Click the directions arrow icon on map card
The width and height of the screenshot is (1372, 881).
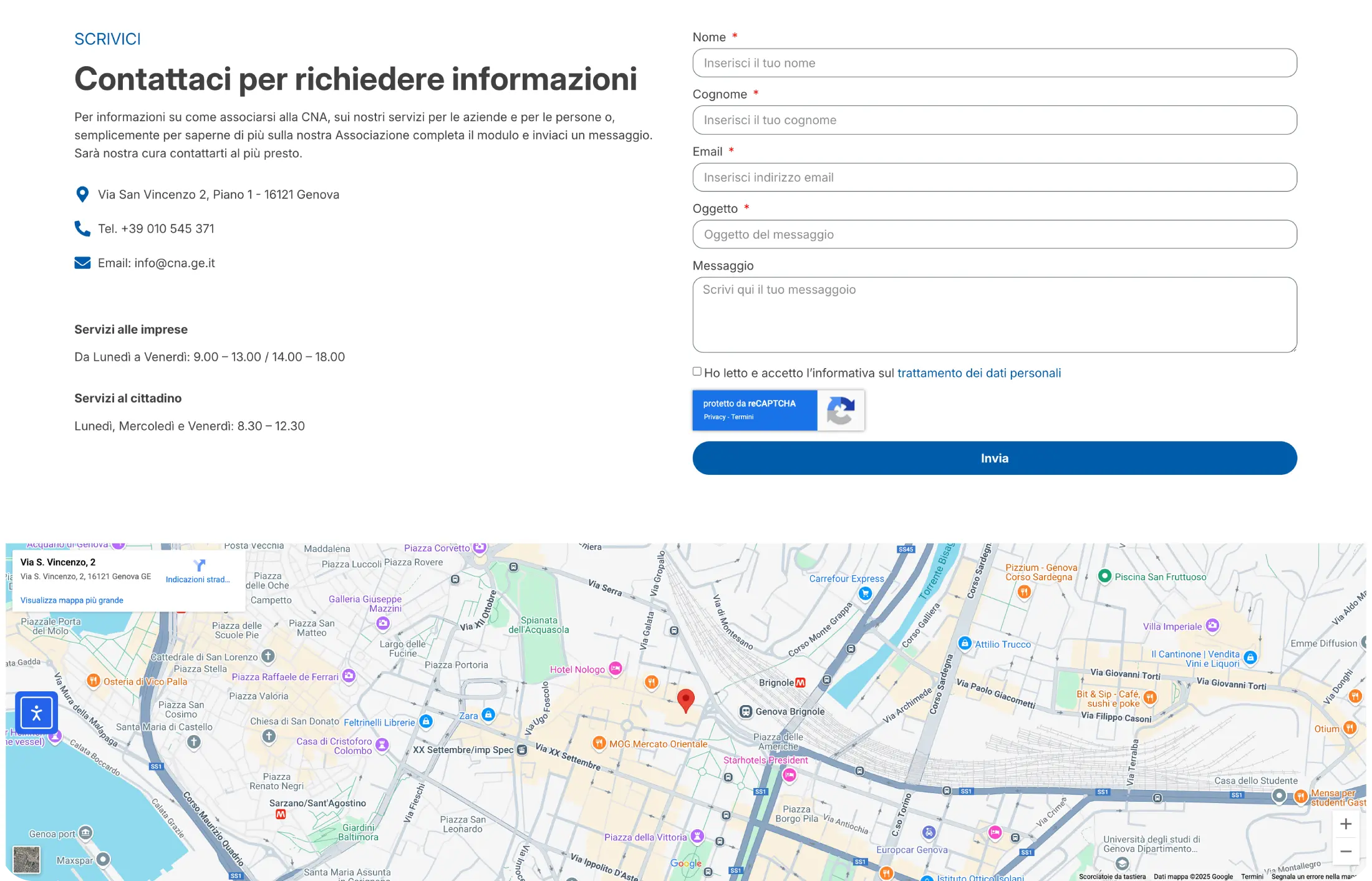coord(198,566)
